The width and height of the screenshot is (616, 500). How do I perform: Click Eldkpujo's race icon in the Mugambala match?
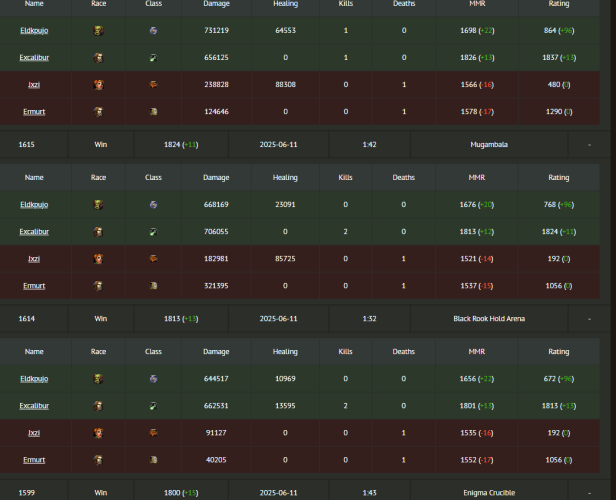[98, 204]
